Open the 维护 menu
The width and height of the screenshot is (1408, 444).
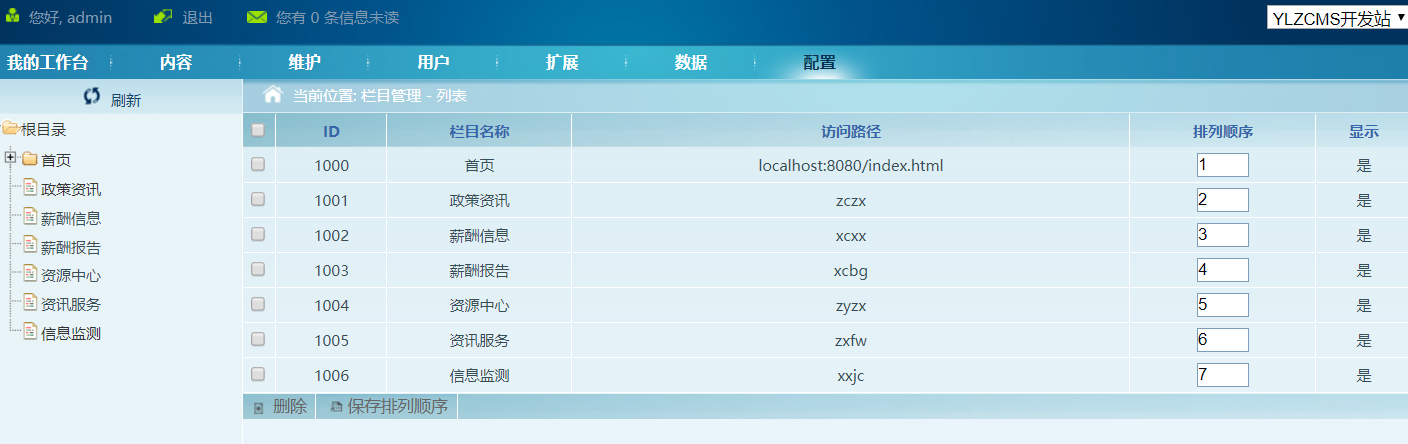pos(305,62)
